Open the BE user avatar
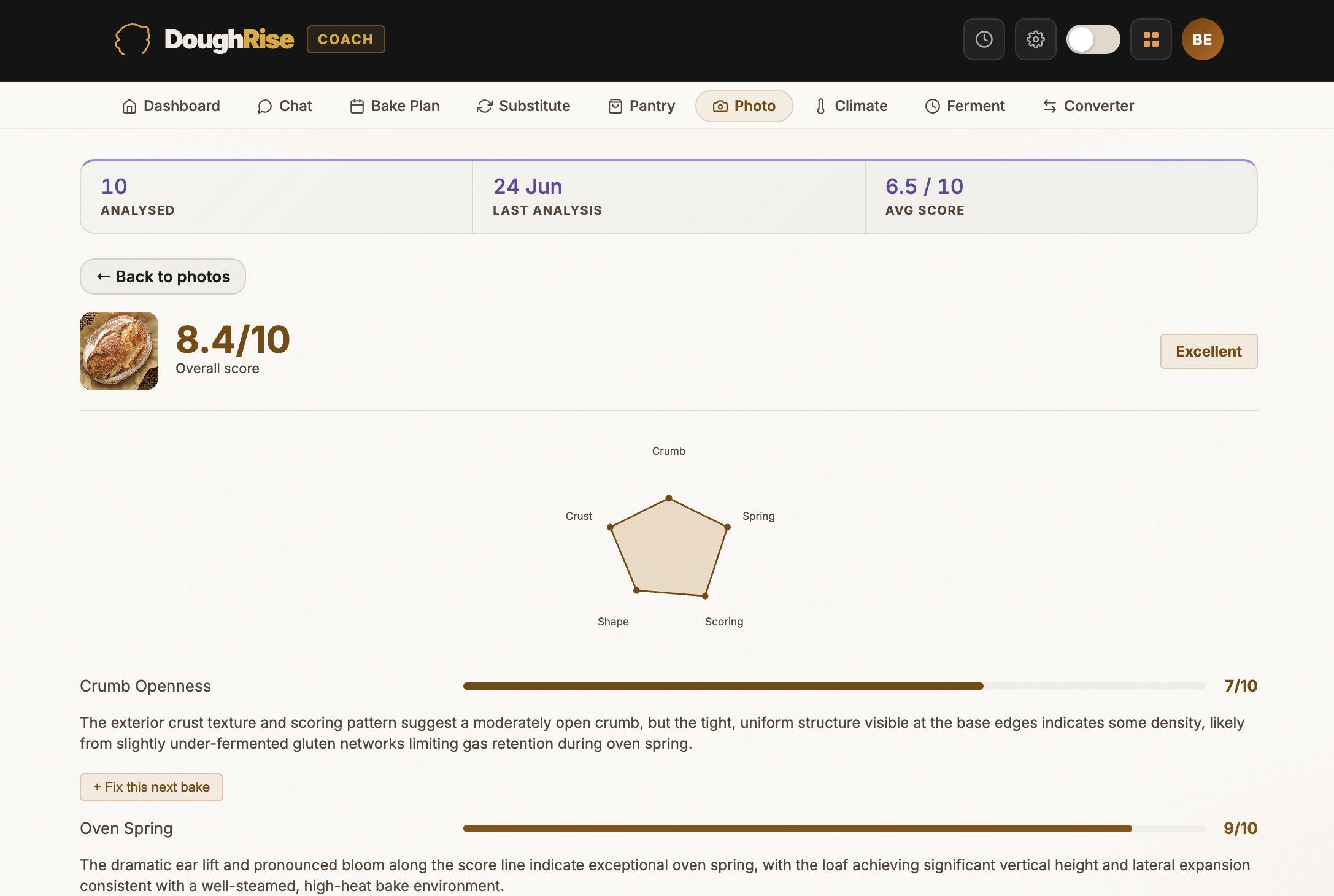Viewport: 1334px width, 896px height. pos(1202,39)
